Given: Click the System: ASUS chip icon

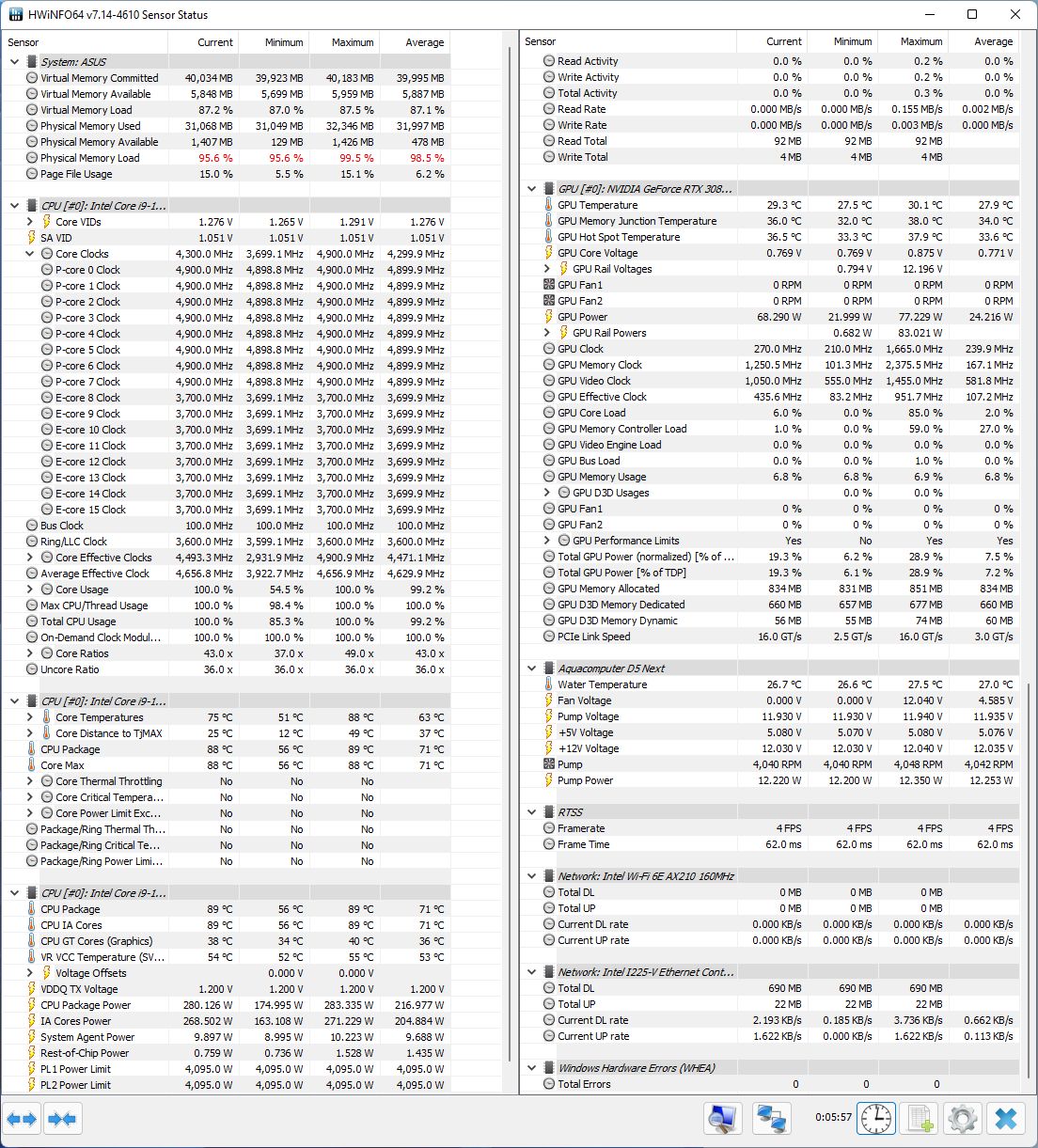Looking at the screenshot, I should click(32, 62).
